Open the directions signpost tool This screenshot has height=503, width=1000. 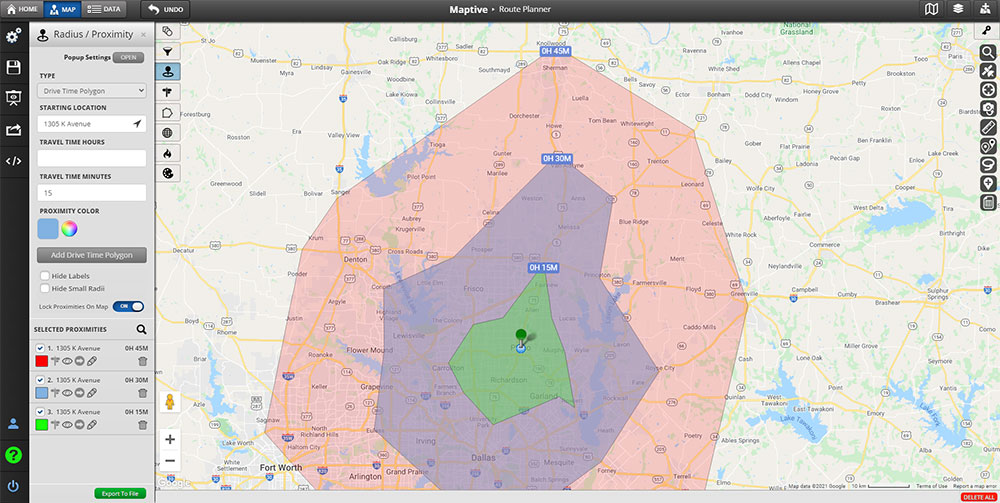168,92
